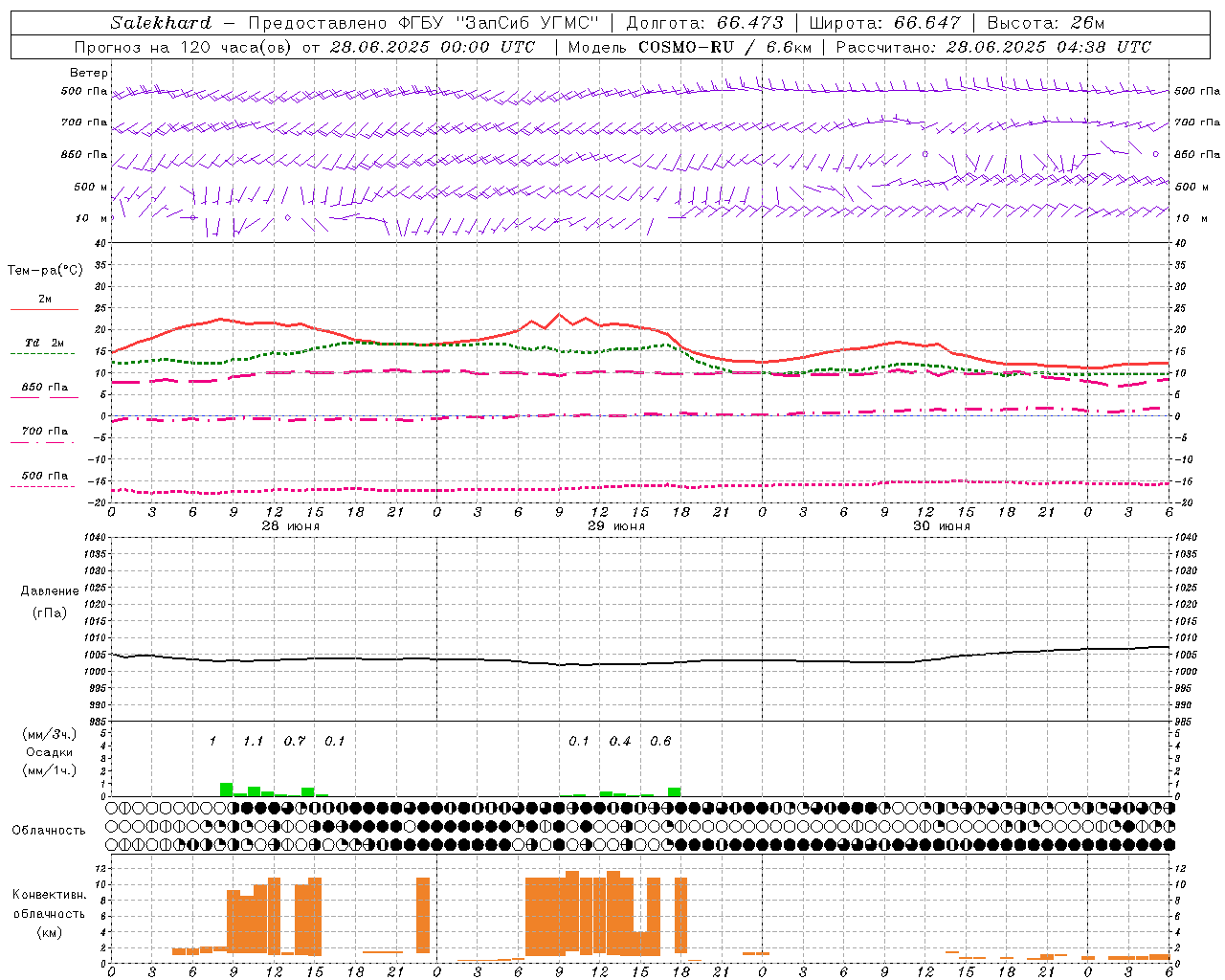Click the "29 июня" date label
The width and height of the screenshot is (1225, 980).
click(616, 526)
